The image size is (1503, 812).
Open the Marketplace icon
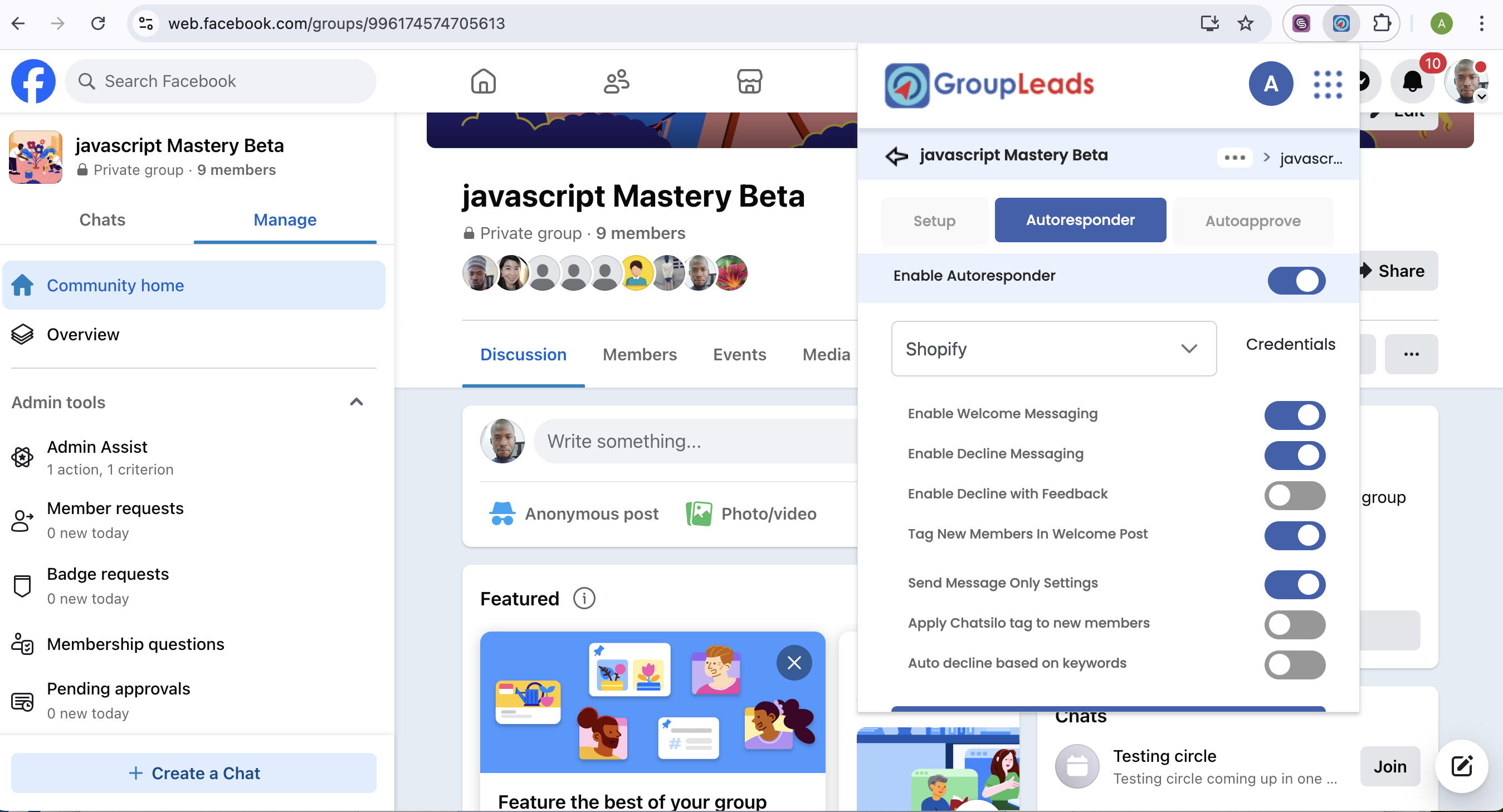pyautogui.click(x=749, y=81)
